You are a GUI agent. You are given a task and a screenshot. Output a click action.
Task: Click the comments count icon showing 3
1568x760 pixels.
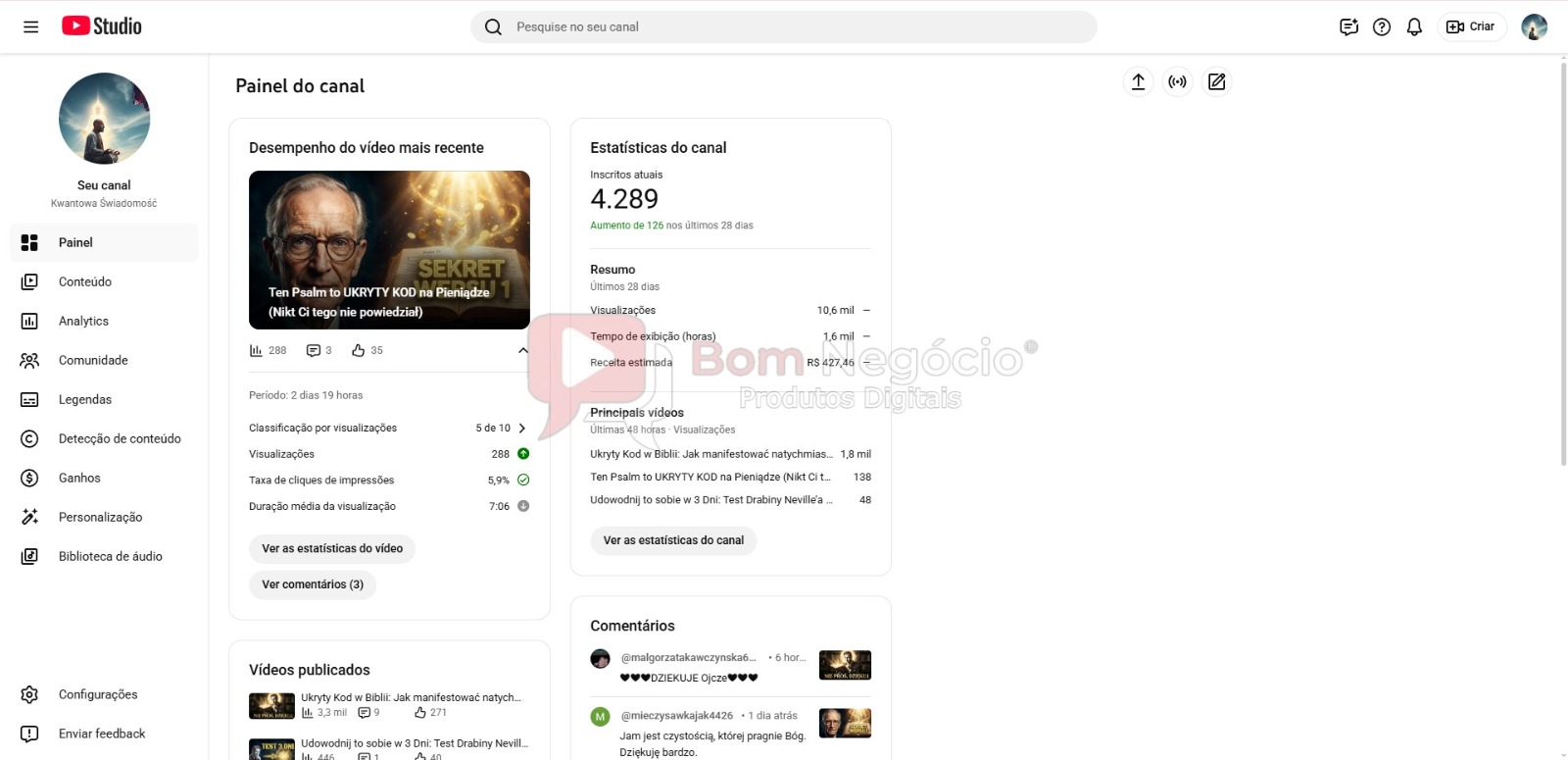(314, 350)
